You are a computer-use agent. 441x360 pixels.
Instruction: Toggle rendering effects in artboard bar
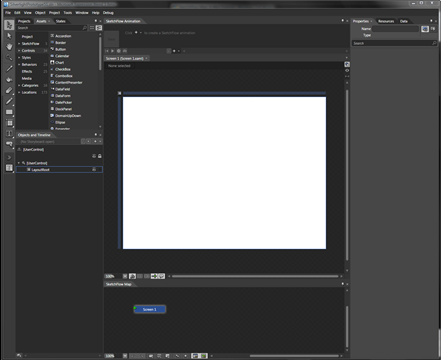[132, 276]
